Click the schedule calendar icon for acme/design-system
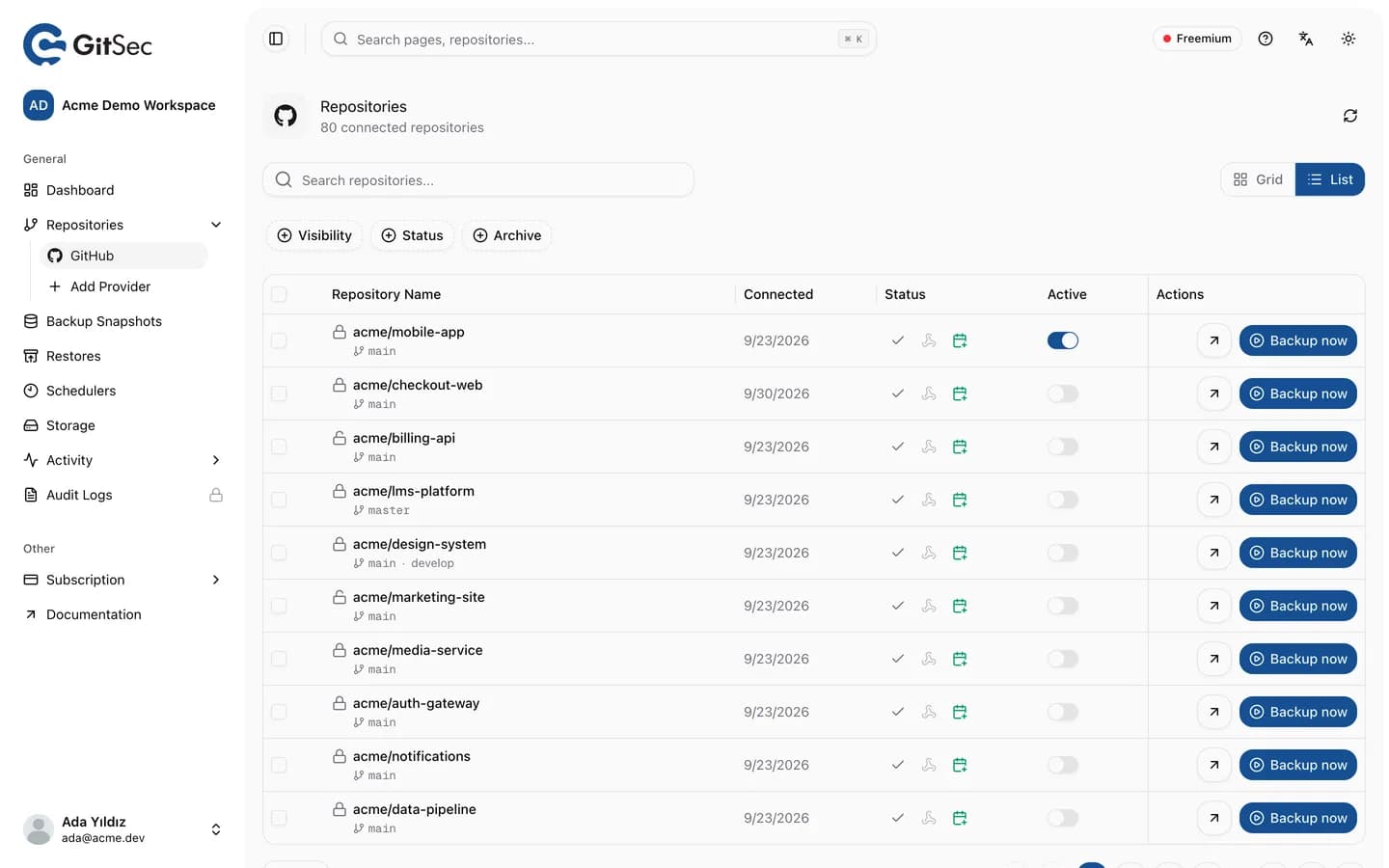 [960, 553]
